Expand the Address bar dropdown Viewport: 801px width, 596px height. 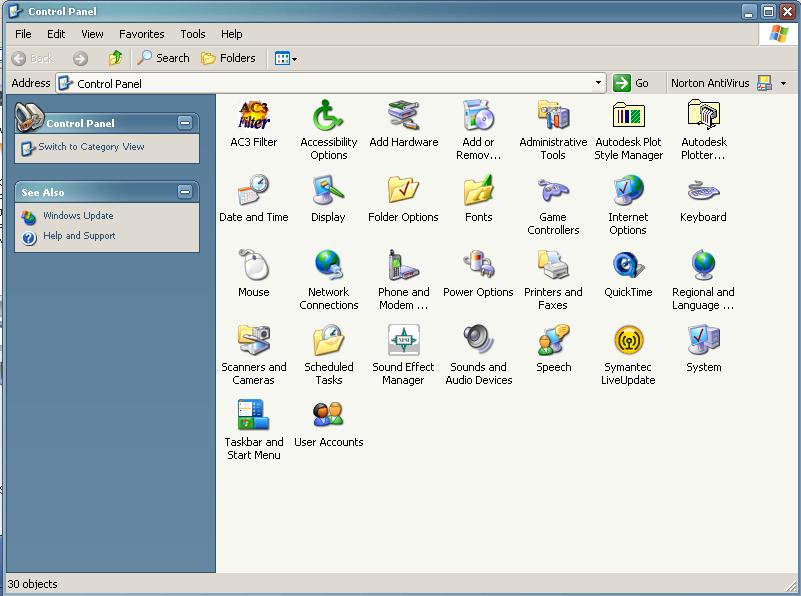(x=598, y=83)
